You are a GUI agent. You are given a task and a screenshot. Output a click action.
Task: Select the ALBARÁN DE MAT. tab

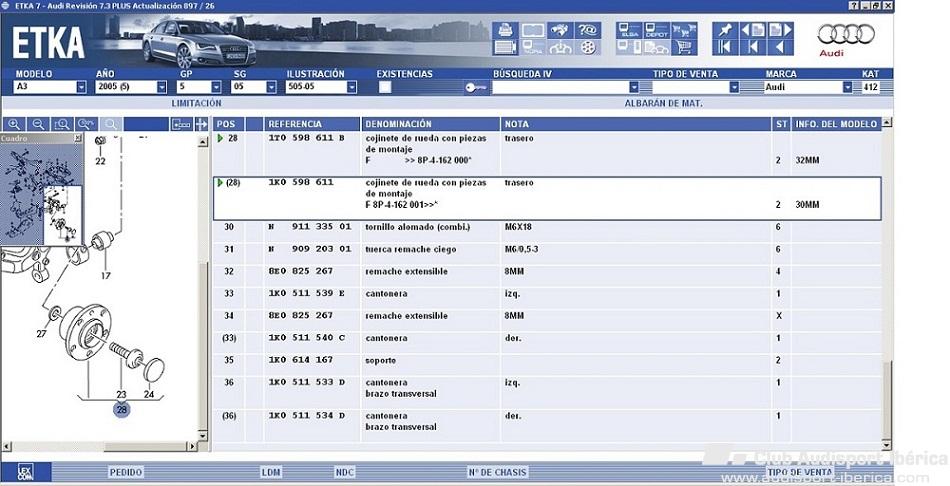(663, 104)
